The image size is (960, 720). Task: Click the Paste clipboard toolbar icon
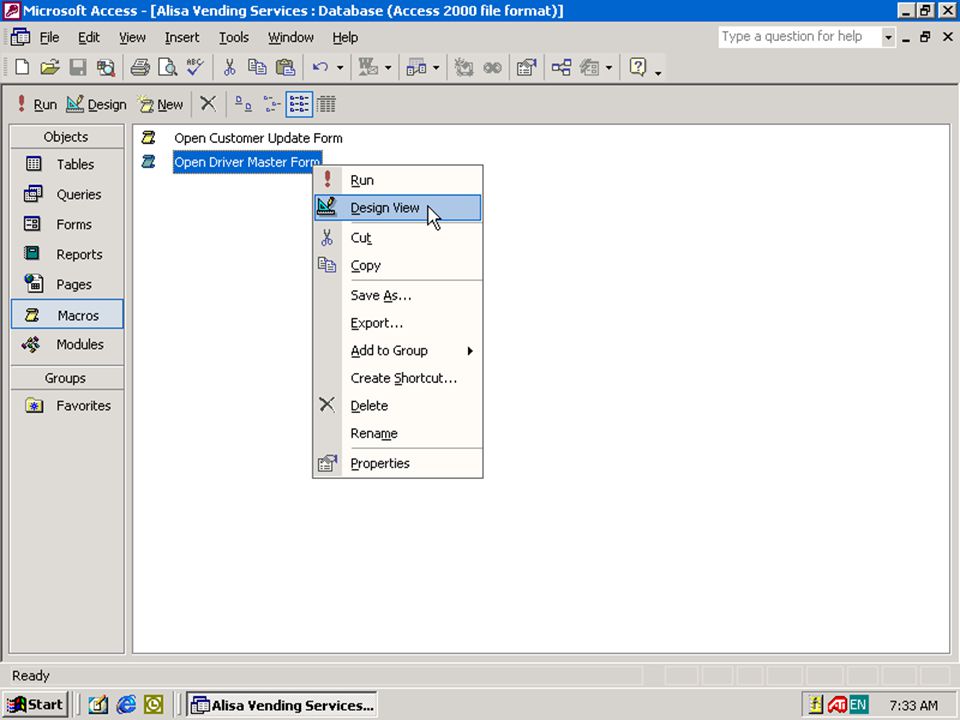pos(285,67)
